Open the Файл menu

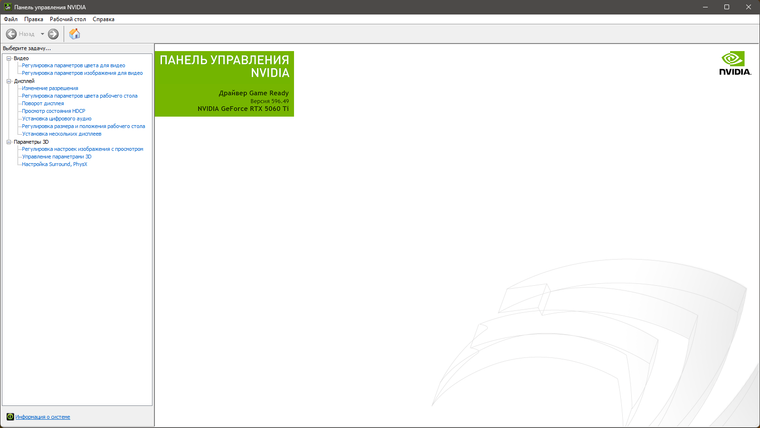pos(11,19)
